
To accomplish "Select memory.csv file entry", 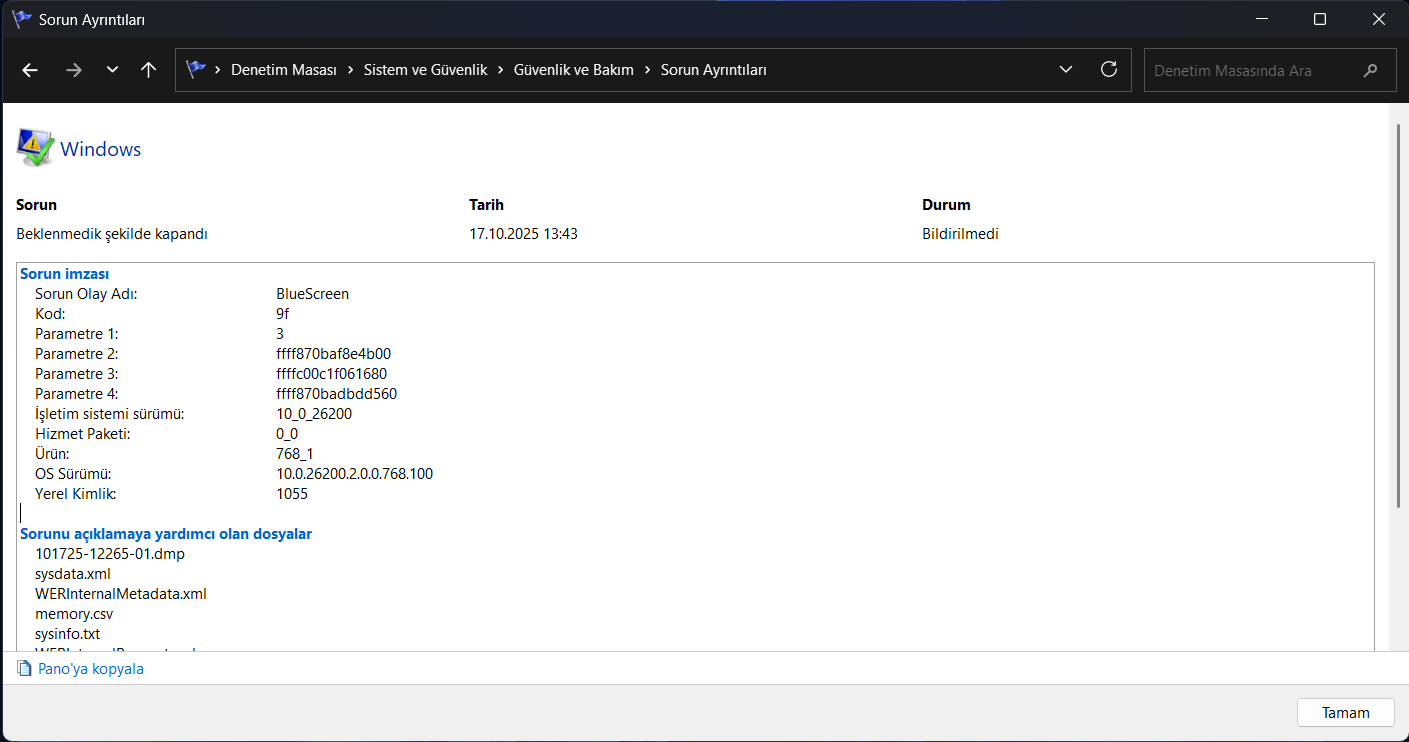I will coord(74,614).
